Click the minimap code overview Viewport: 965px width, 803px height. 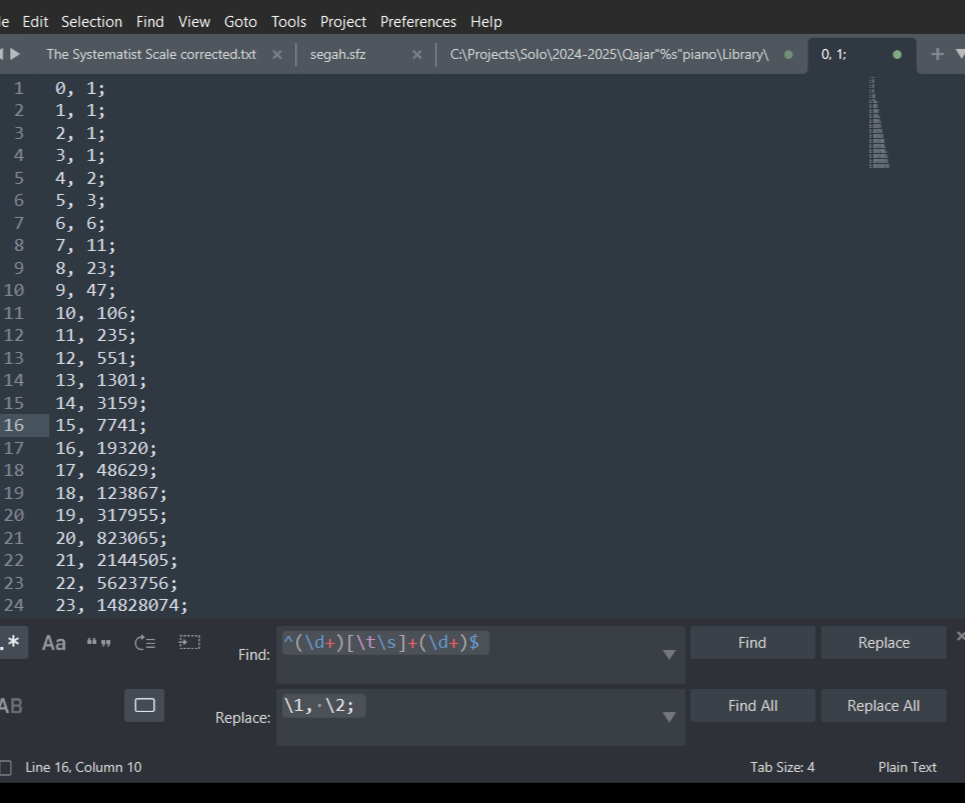[x=878, y=122]
